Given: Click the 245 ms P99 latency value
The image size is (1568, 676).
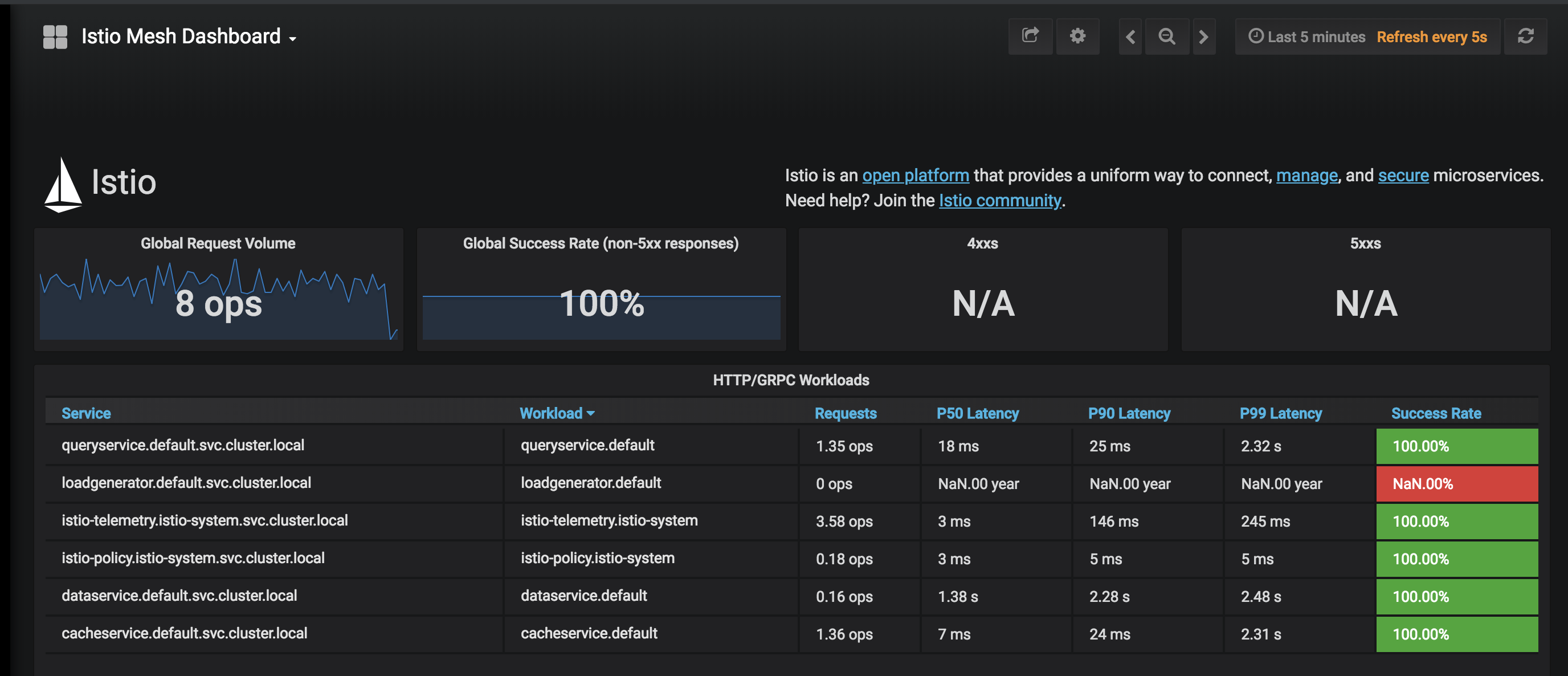Looking at the screenshot, I should pyautogui.click(x=1265, y=522).
